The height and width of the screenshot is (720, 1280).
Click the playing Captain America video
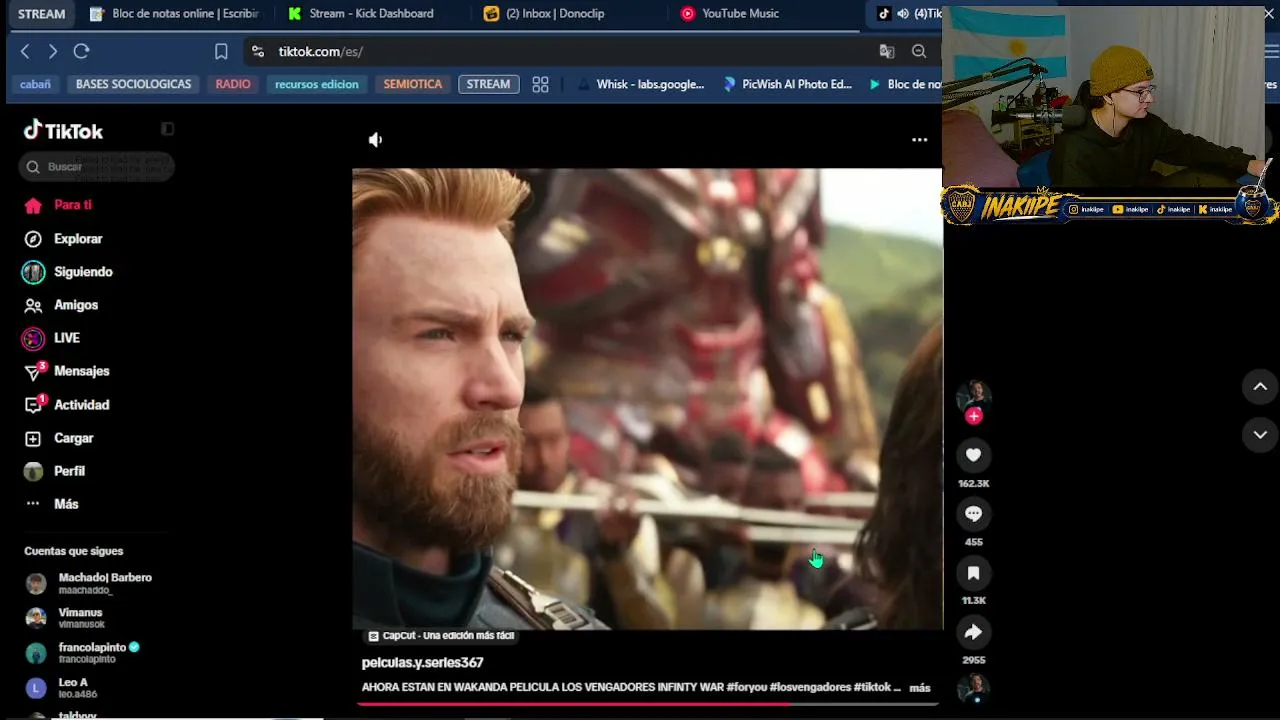point(647,399)
